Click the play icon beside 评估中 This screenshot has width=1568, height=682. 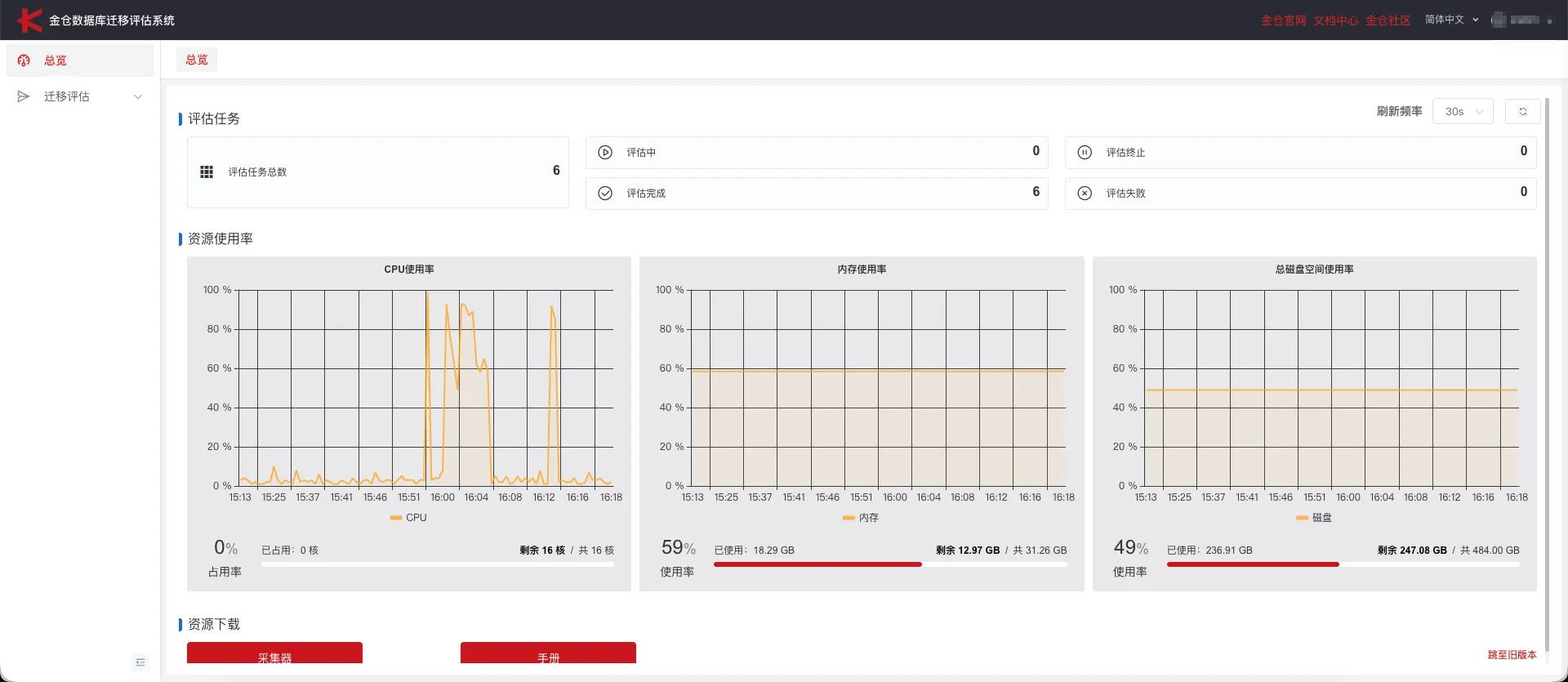[x=605, y=153]
